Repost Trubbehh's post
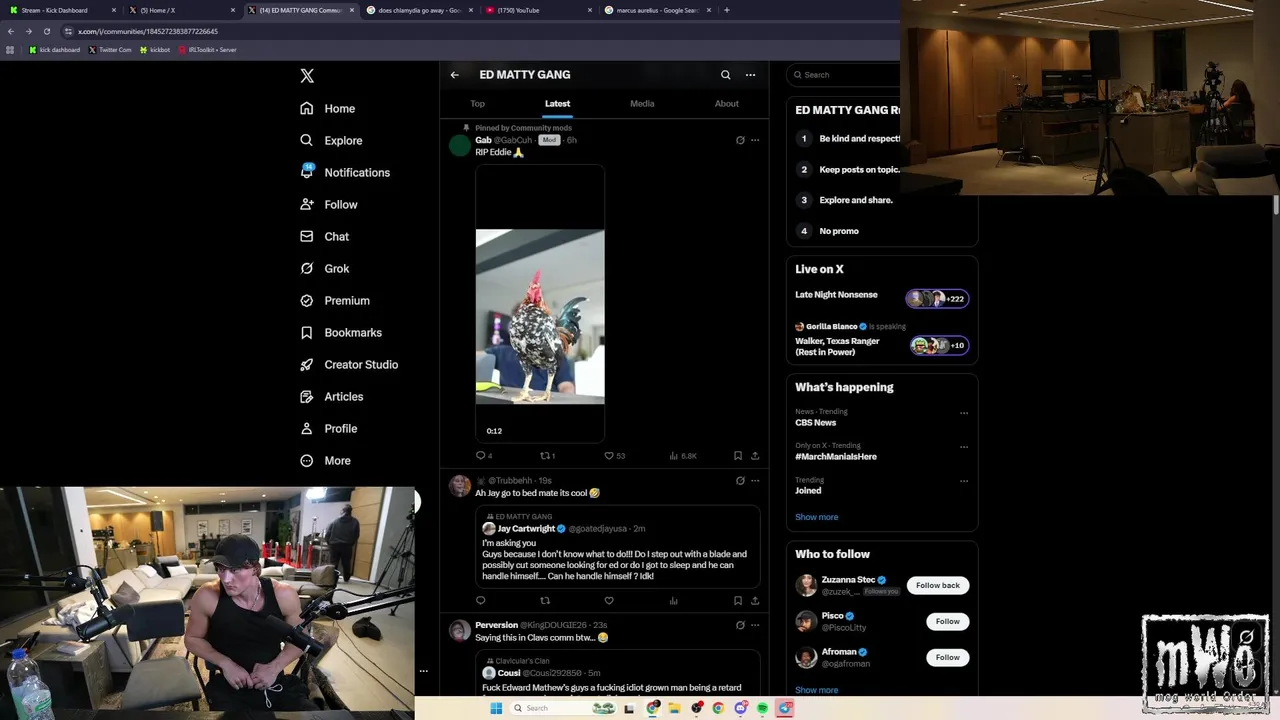Screen dimensions: 1280x720 (545, 601)
